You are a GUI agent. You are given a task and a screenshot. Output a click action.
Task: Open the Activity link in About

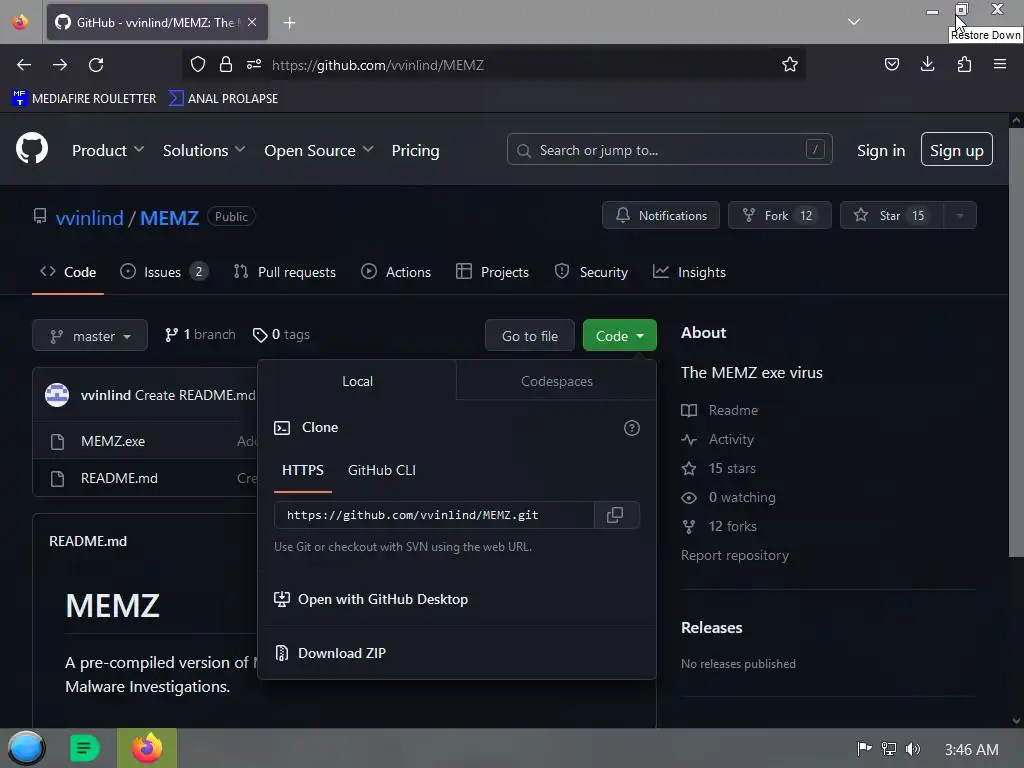click(718, 439)
